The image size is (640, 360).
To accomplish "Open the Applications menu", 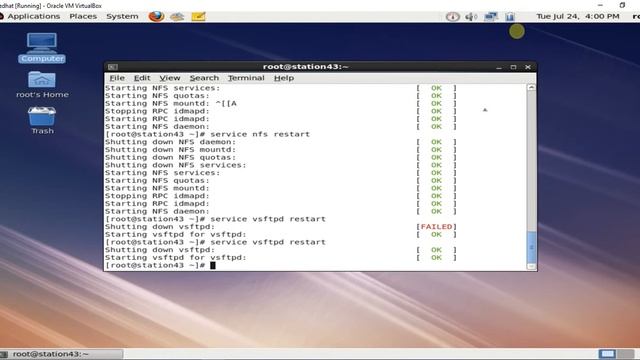I will 33,16.
